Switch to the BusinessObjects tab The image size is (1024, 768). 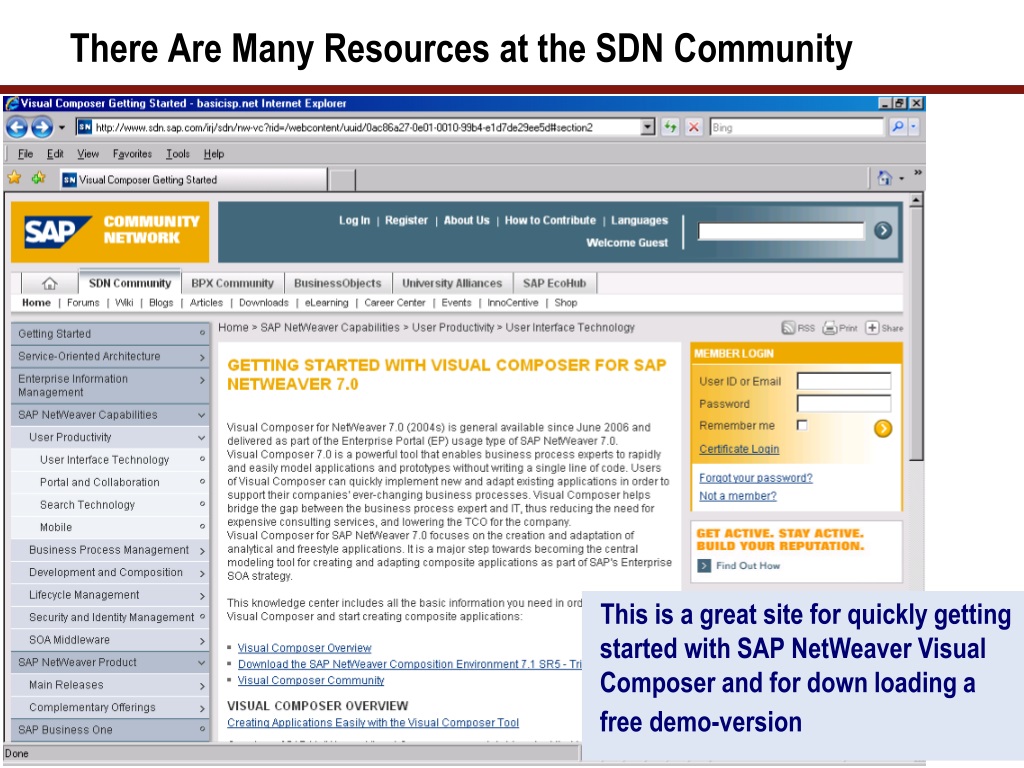(x=338, y=283)
